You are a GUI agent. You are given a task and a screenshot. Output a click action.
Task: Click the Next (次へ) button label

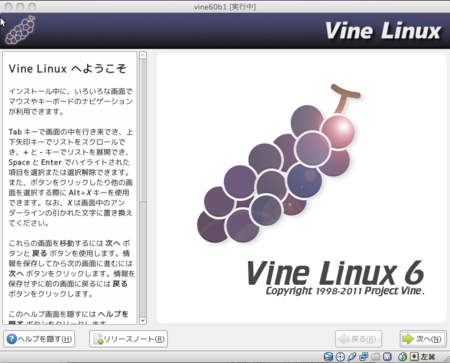pyautogui.click(x=429, y=339)
